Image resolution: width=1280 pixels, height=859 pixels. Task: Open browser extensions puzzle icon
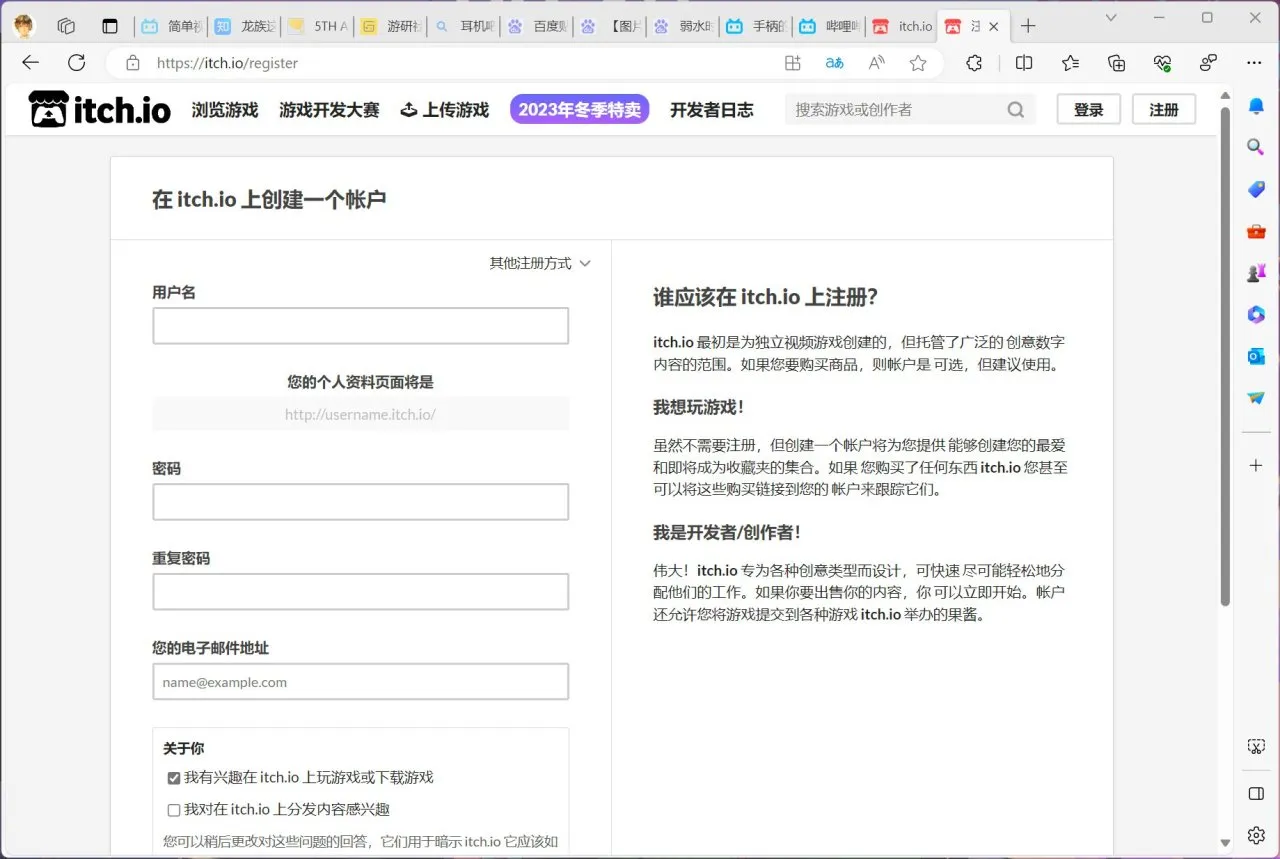pyautogui.click(x=974, y=63)
